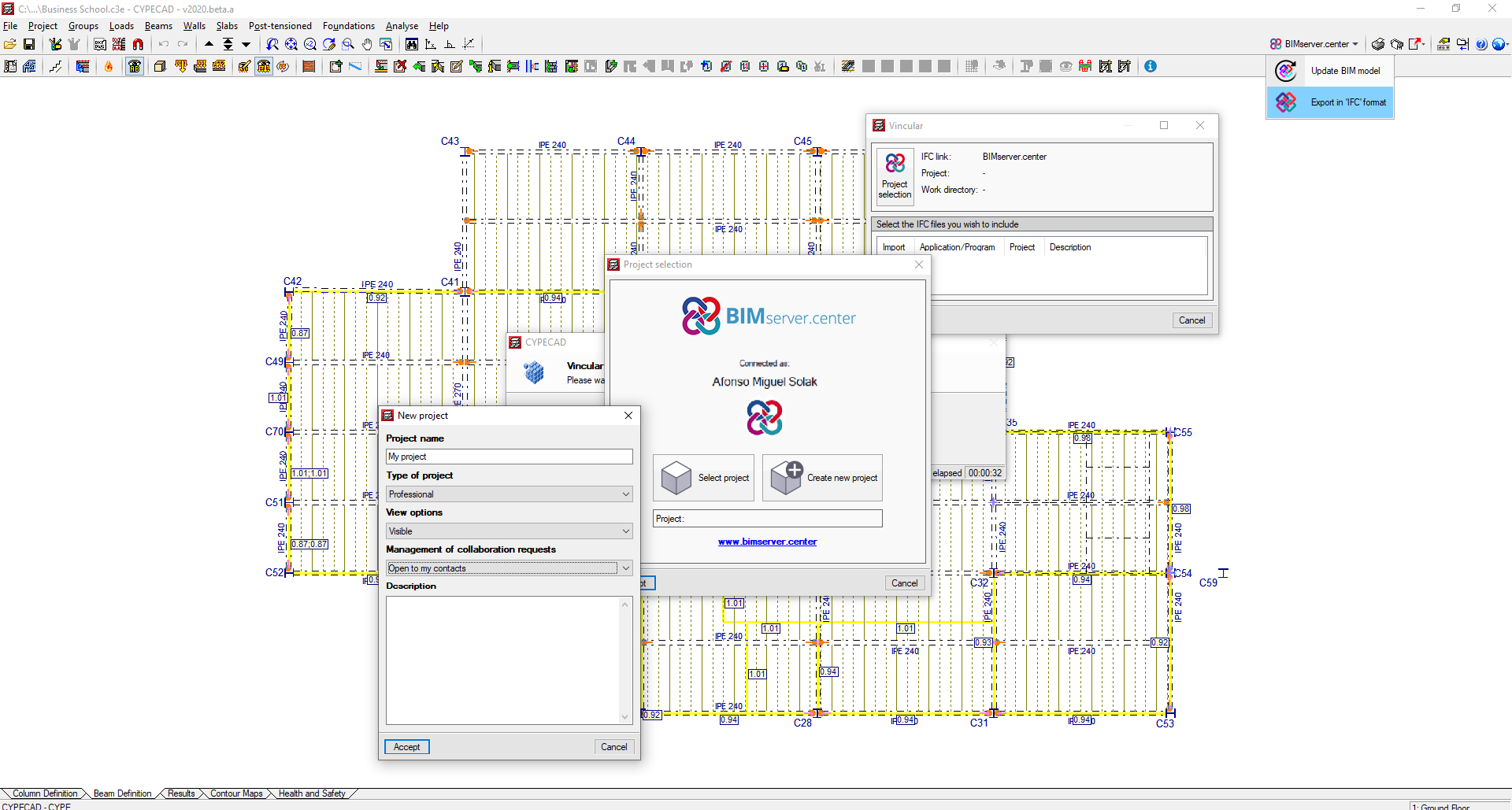Choose Export in 'IFC' format
The height and width of the screenshot is (810, 1512).
1347,102
